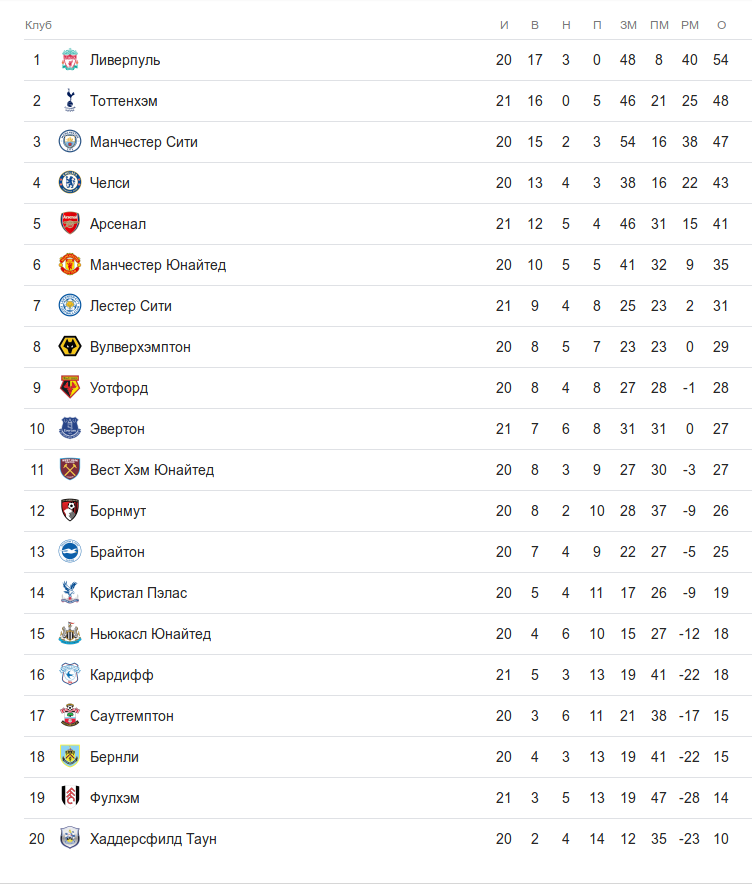Click the Fulham club crest icon

click(x=69, y=798)
